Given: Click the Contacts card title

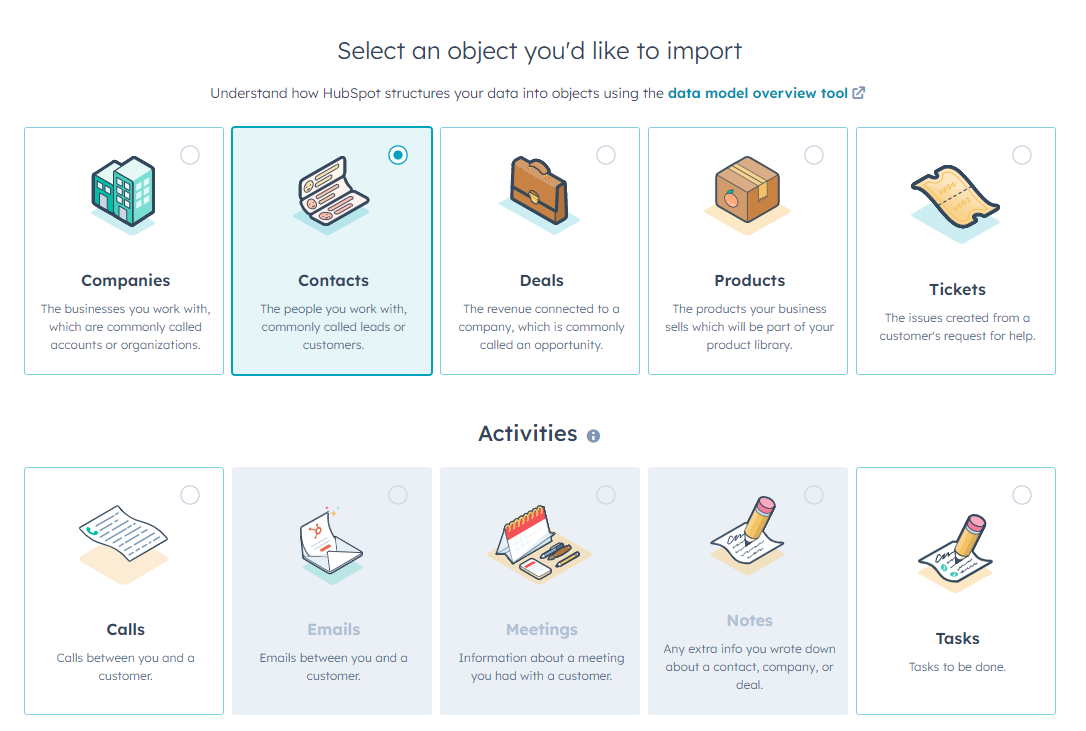Looking at the screenshot, I should coord(333,281).
